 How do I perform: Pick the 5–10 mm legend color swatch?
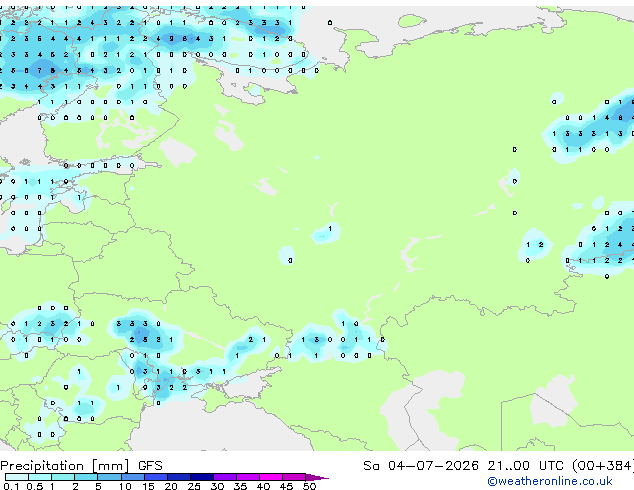pyautogui.click(x=110, y=477)
